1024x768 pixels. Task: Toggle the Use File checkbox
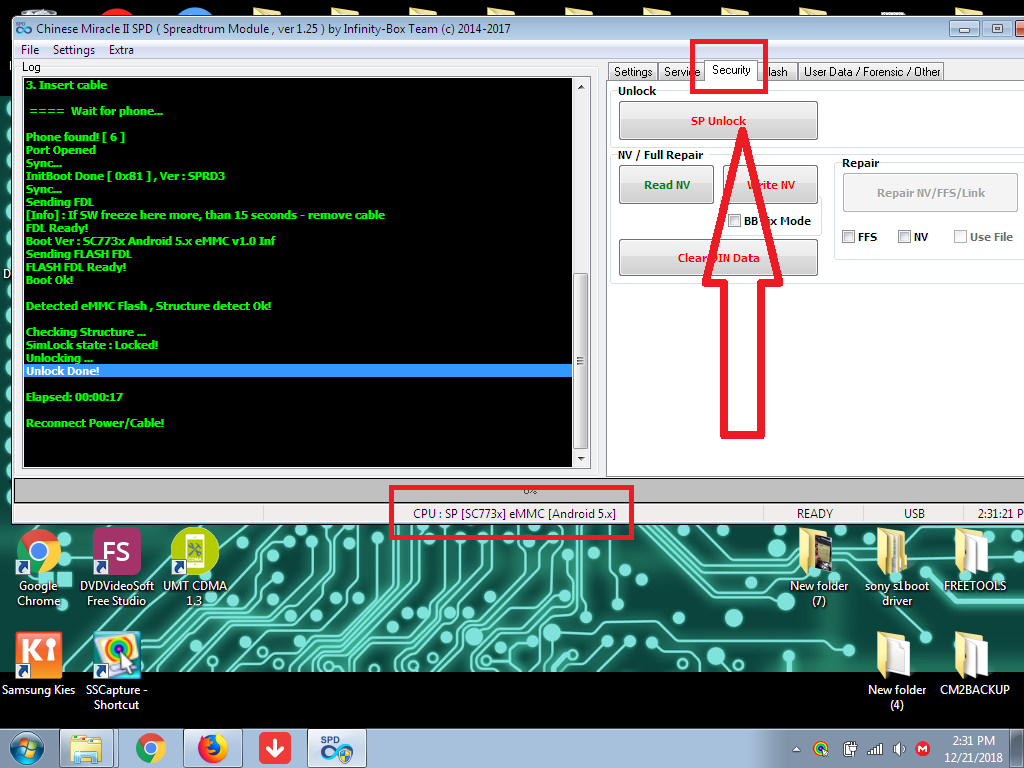[x=960, y=236]
